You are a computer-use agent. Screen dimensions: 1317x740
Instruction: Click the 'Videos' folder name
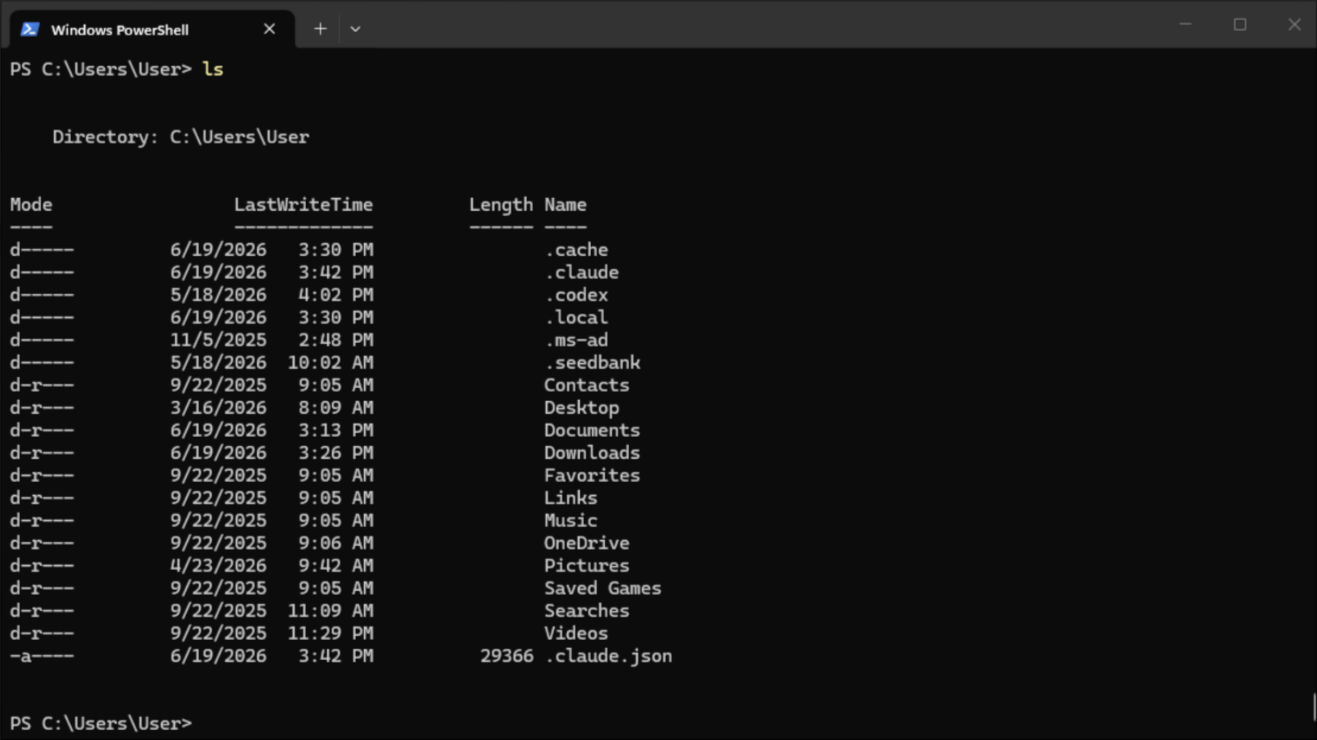click(x=576, y=633)
